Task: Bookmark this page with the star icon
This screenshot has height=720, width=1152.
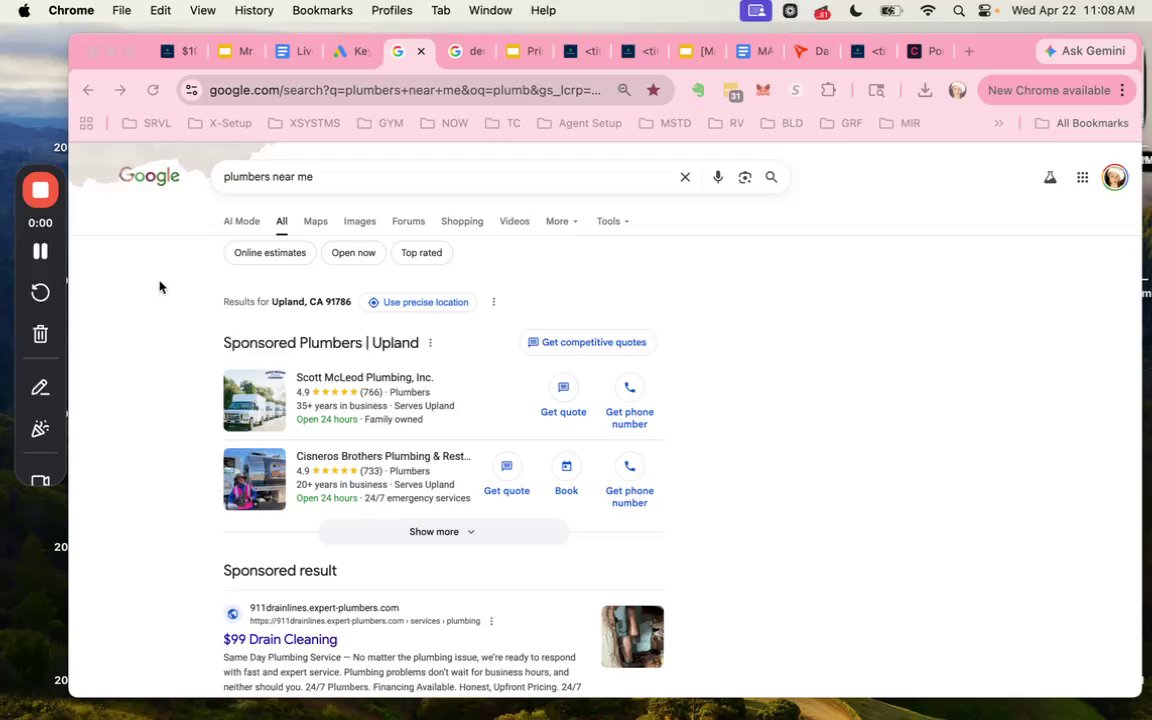Action: point(653,90)
